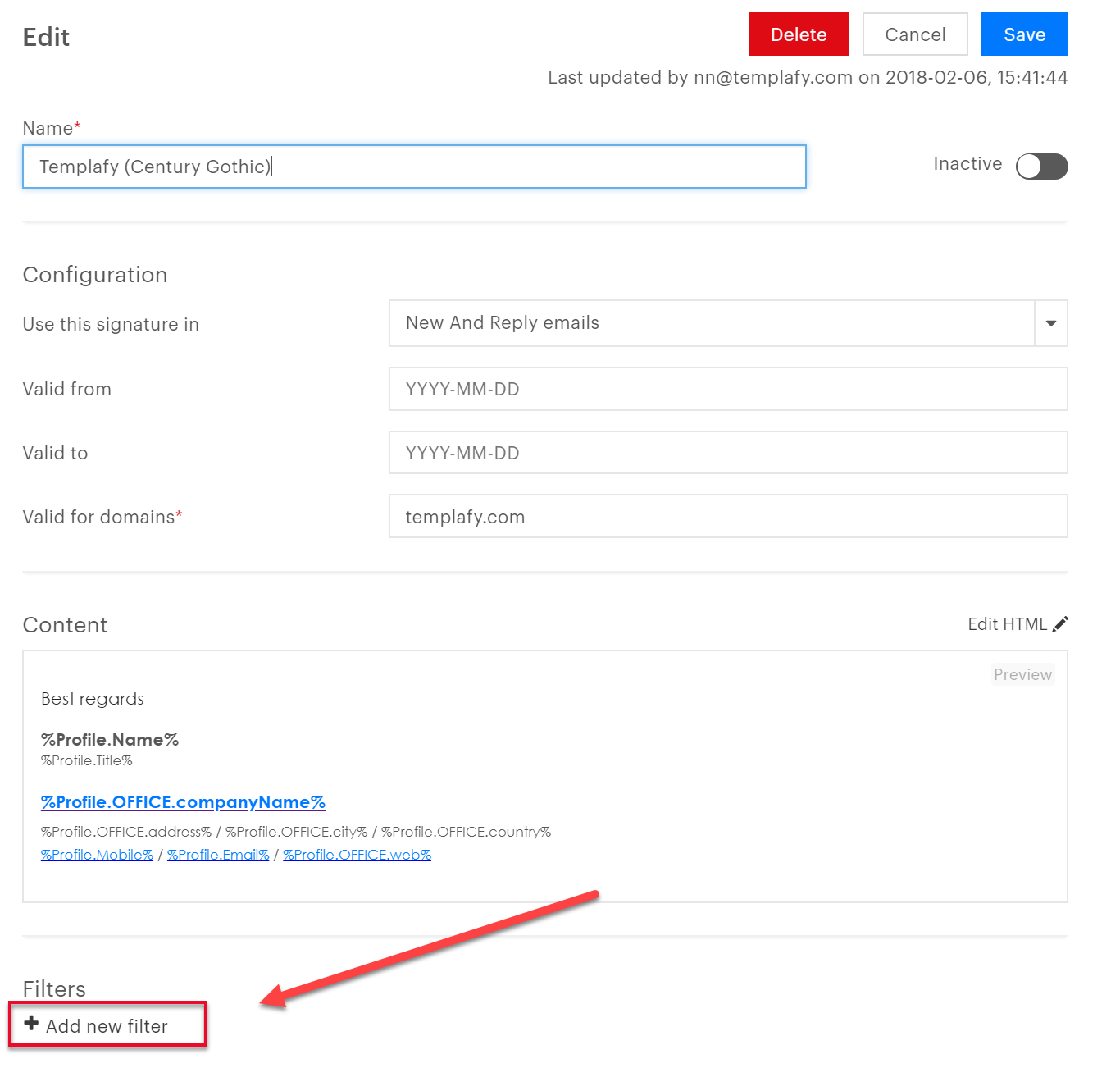
Task: Click the %Profile.Mobile% link
Action: 96,854
